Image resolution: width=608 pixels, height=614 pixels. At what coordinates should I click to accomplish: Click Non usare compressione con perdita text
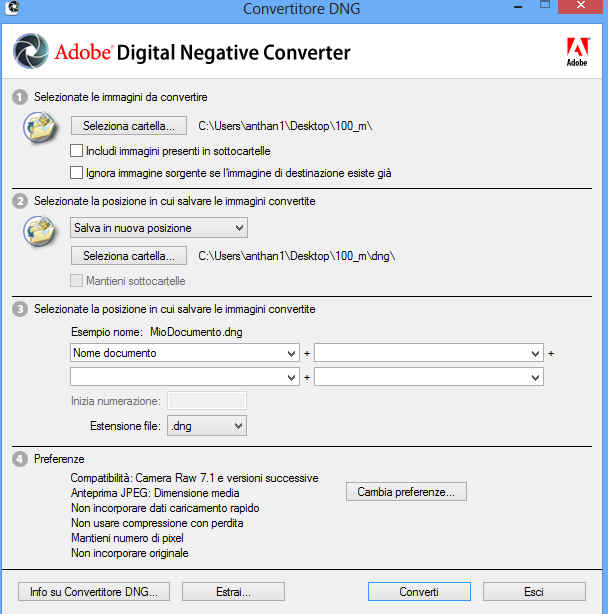[x=157, y=523]
